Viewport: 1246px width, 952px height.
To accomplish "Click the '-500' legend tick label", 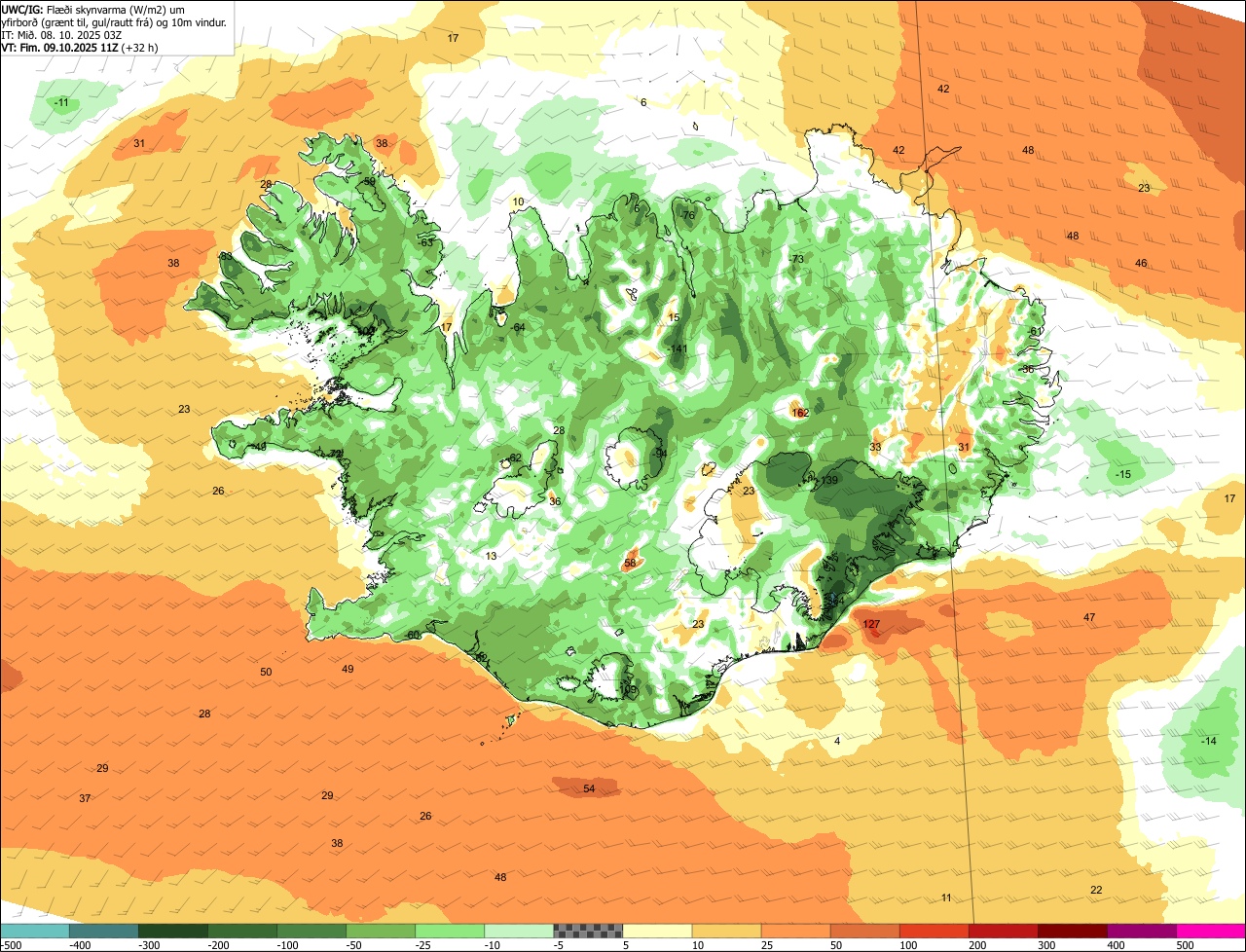I will 12,945.
